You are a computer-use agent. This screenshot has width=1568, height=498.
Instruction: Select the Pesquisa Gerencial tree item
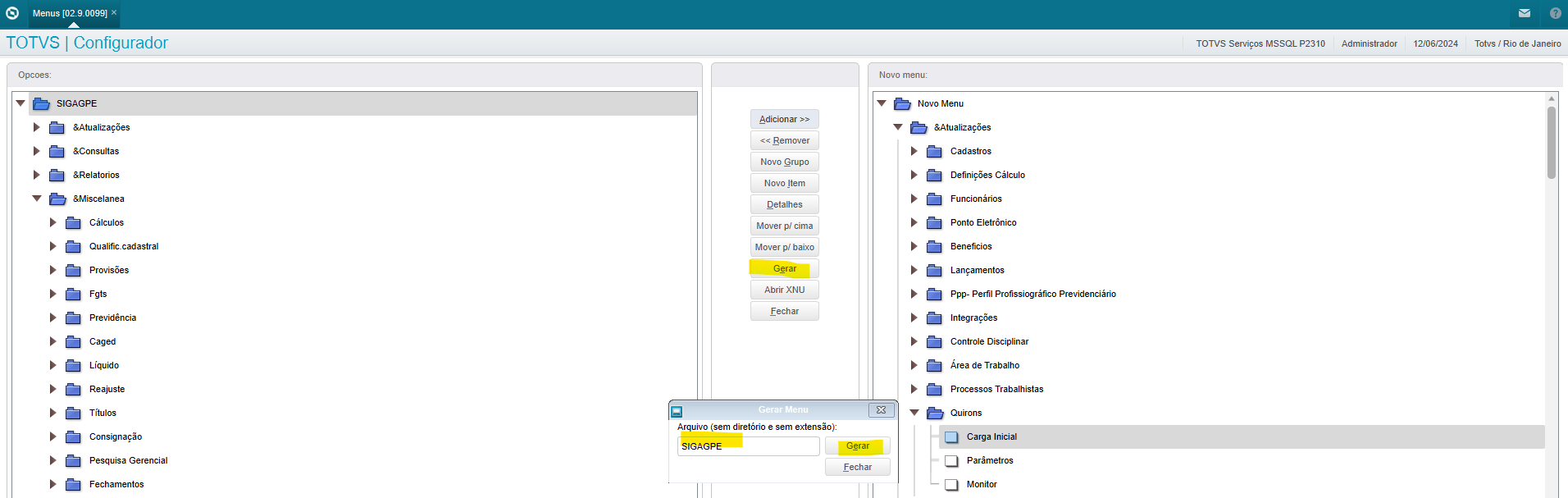point(128,460)
